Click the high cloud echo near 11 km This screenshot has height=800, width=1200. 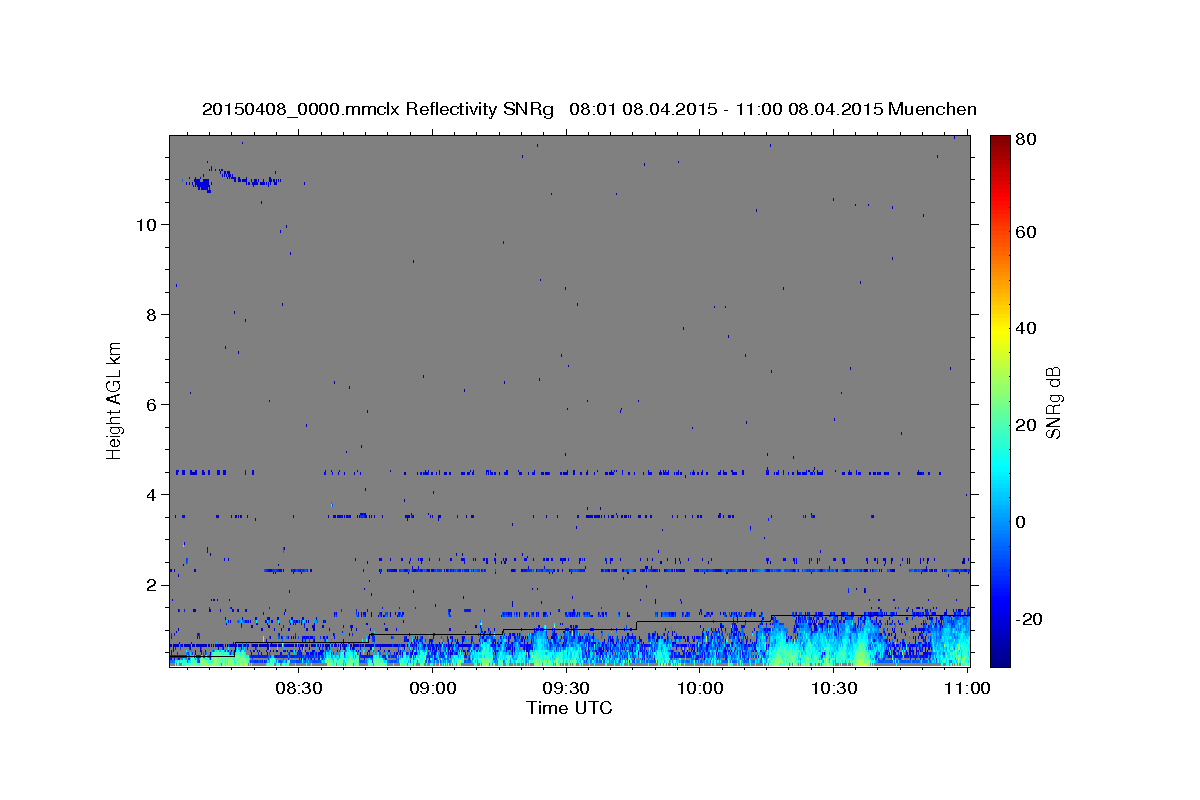[232, 180]
